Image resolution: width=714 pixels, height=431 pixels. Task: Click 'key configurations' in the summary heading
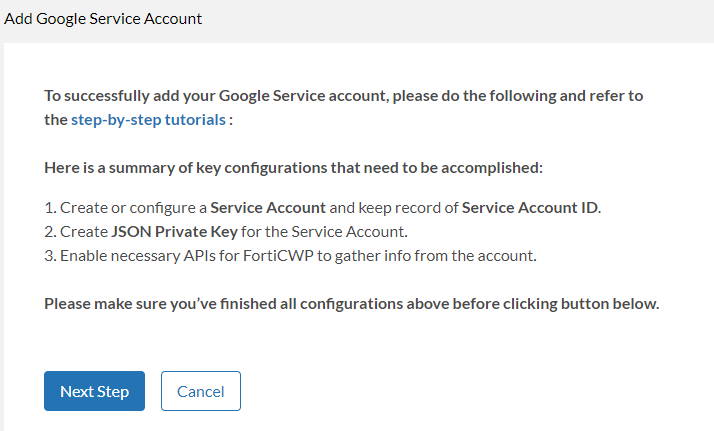[258, 168]
